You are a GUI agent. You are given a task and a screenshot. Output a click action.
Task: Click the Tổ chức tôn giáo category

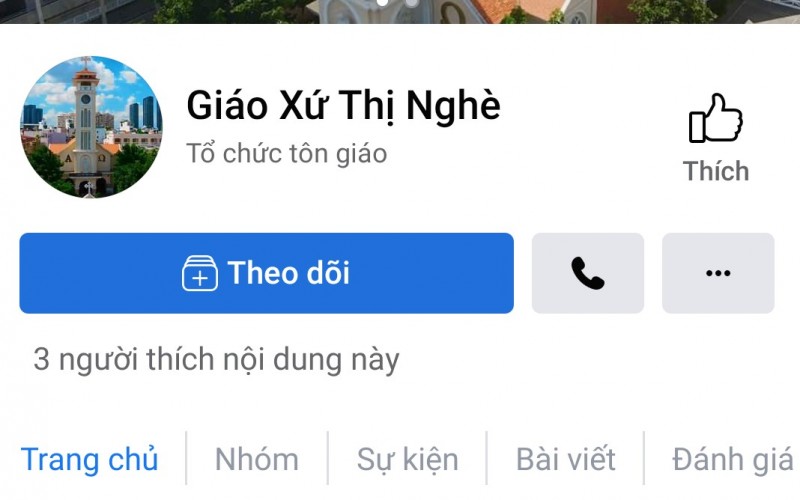click(287, 154)
